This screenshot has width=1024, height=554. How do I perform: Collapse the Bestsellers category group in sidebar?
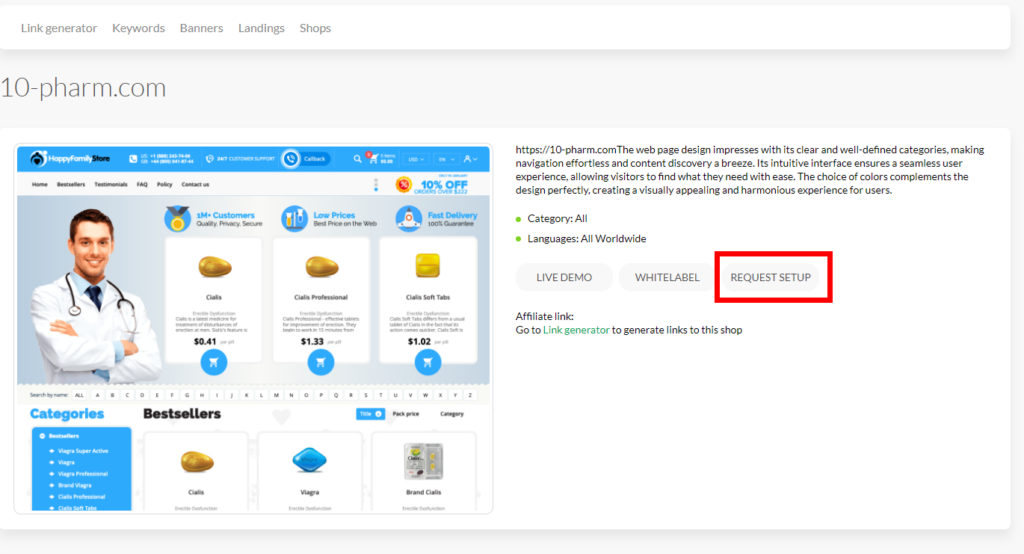[42, 436]
